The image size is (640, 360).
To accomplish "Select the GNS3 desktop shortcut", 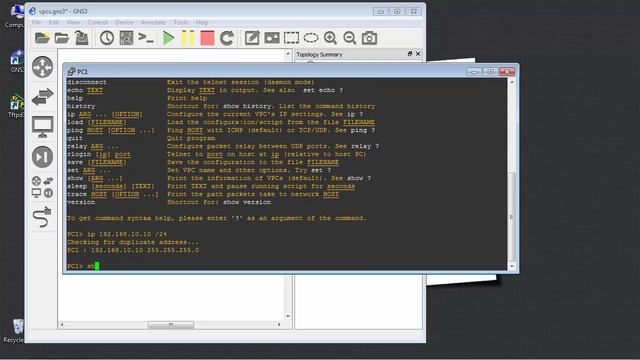I will coord(17,61).
